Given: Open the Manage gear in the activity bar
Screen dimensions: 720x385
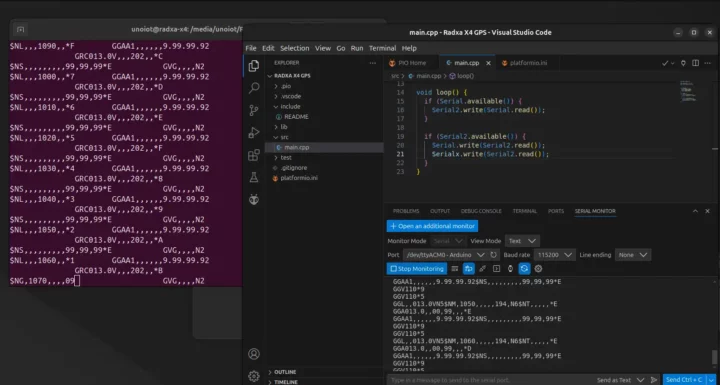Looking at the screenshot, I should click(253, 376).
